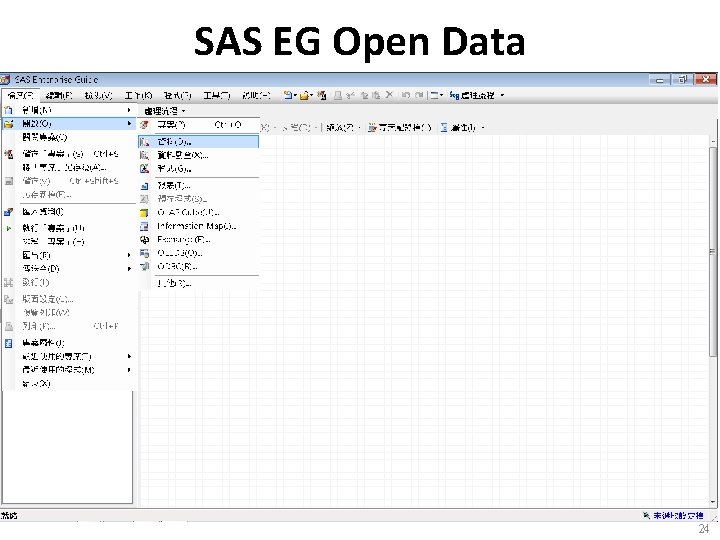The width and height of the screenshot is (720, 540).
Task: Select ODBC (B) in Open submenu
Action: pos(198,266)
